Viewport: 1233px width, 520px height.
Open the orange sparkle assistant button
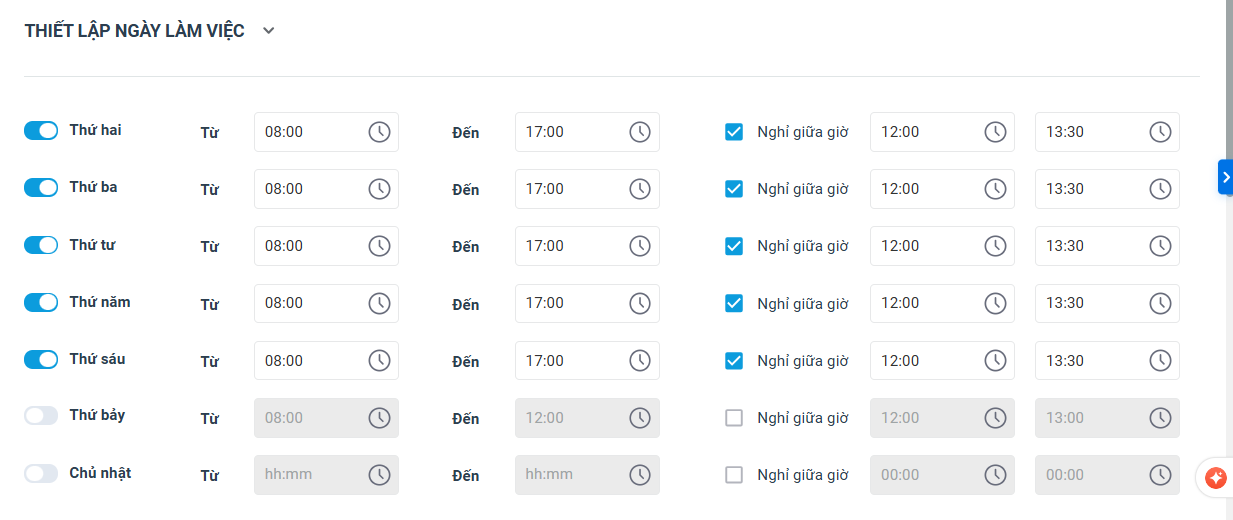[1216, 478]
